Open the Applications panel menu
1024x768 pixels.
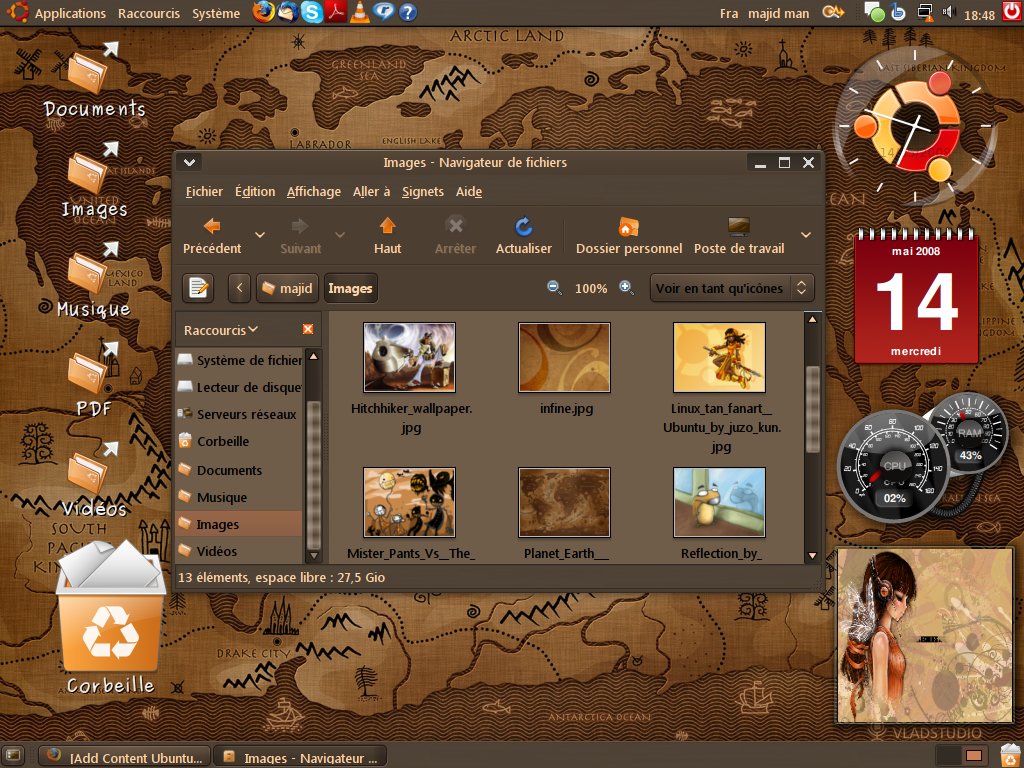click(70, 13)
